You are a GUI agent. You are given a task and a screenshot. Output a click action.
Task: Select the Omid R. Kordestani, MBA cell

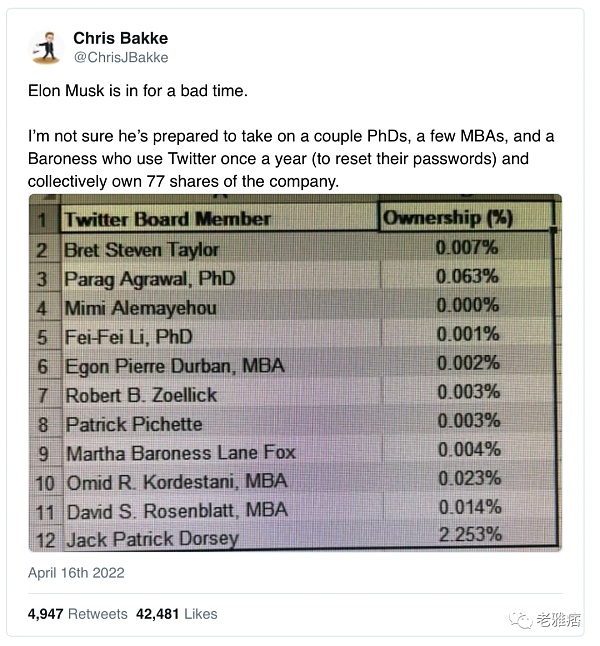point(223,482)
